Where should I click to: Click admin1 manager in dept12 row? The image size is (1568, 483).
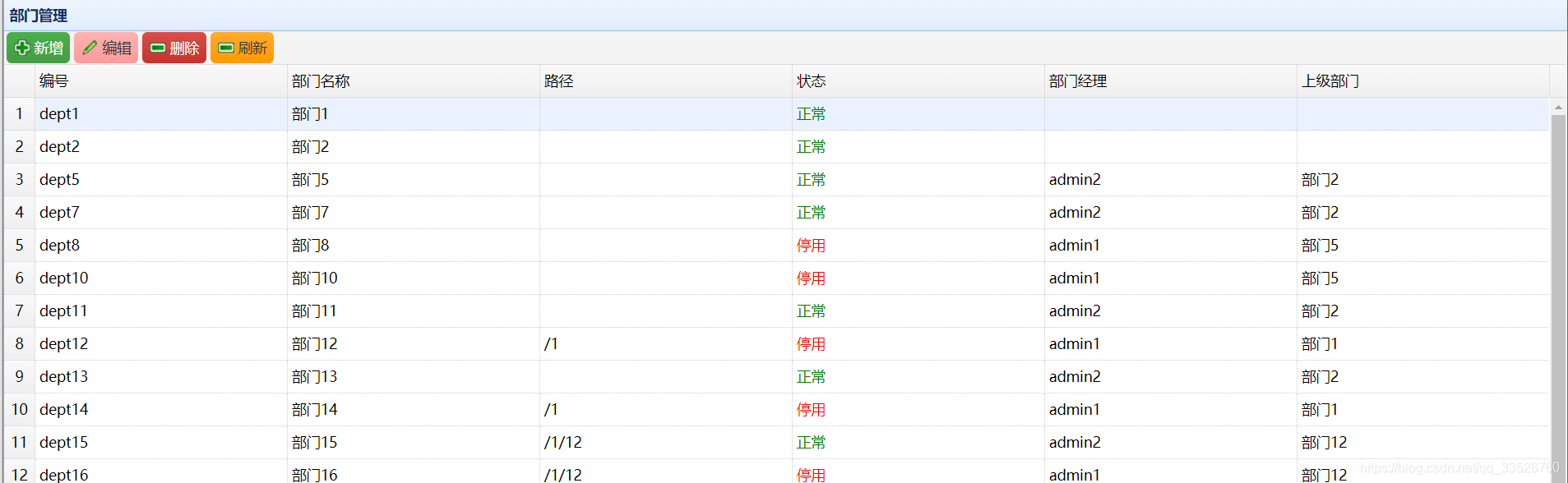click(1075, 344)
